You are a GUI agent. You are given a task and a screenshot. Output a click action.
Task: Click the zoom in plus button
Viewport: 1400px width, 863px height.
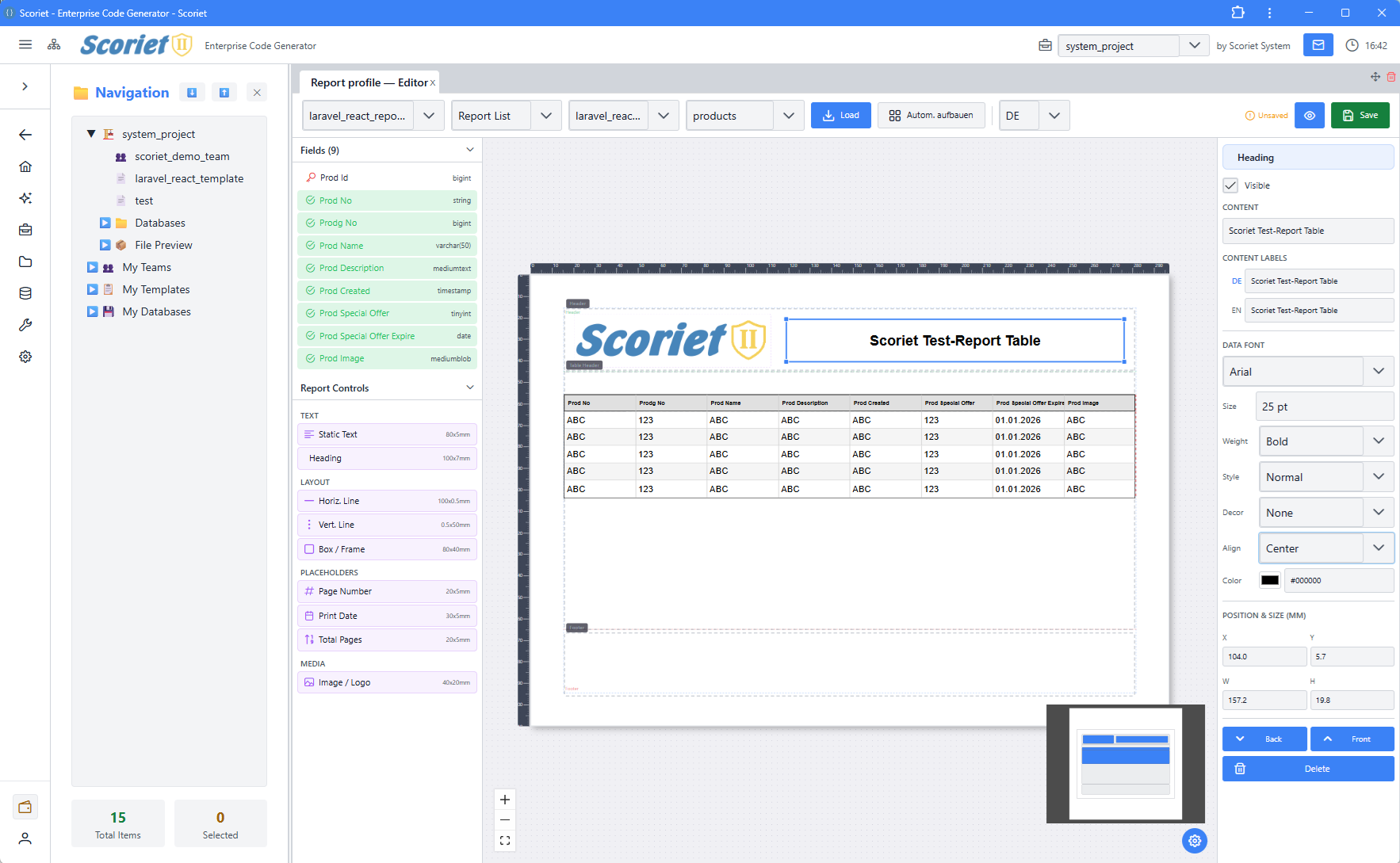[505, 800]
